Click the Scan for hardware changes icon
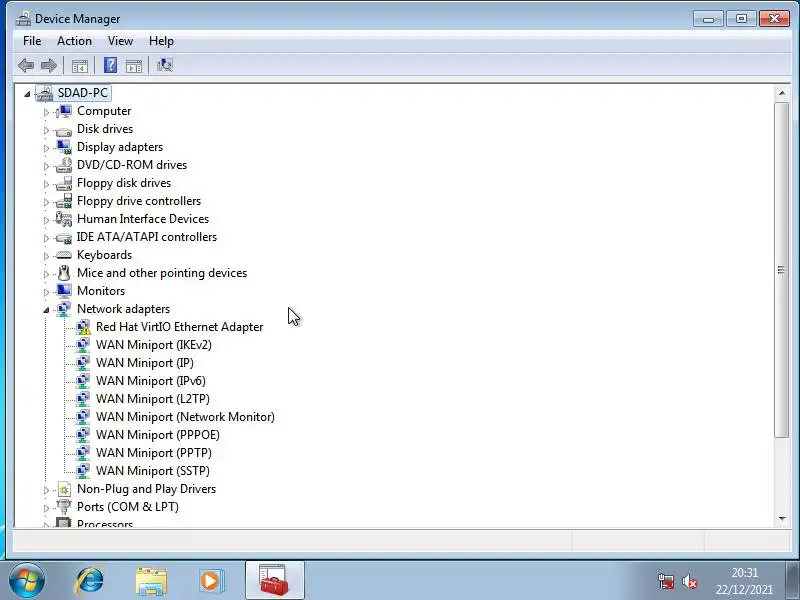800x600 pixels. 165,65
